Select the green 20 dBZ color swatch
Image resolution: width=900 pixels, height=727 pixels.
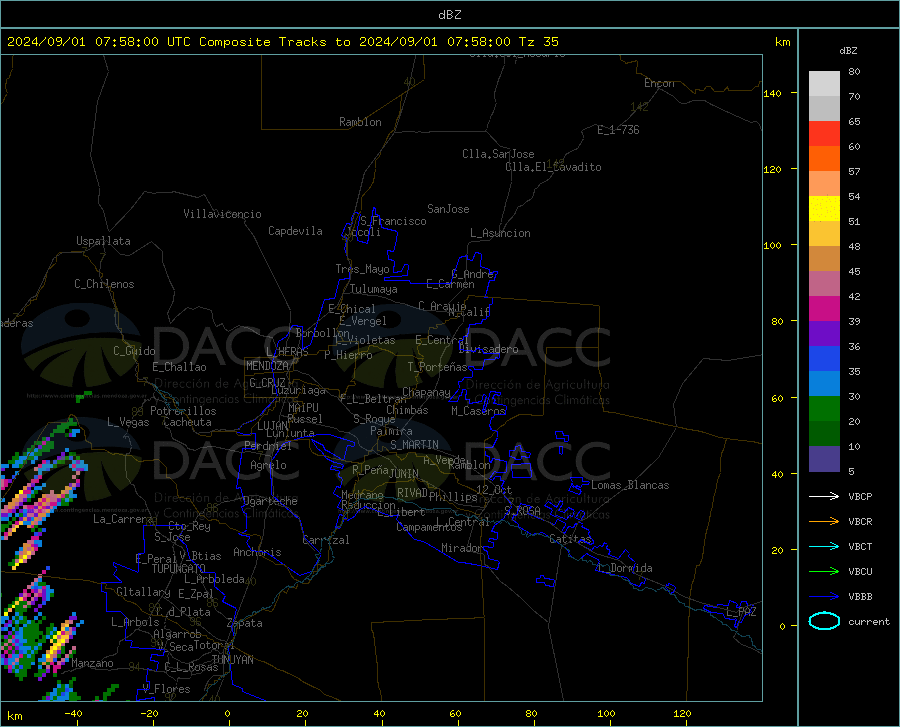tap(824, 409)
